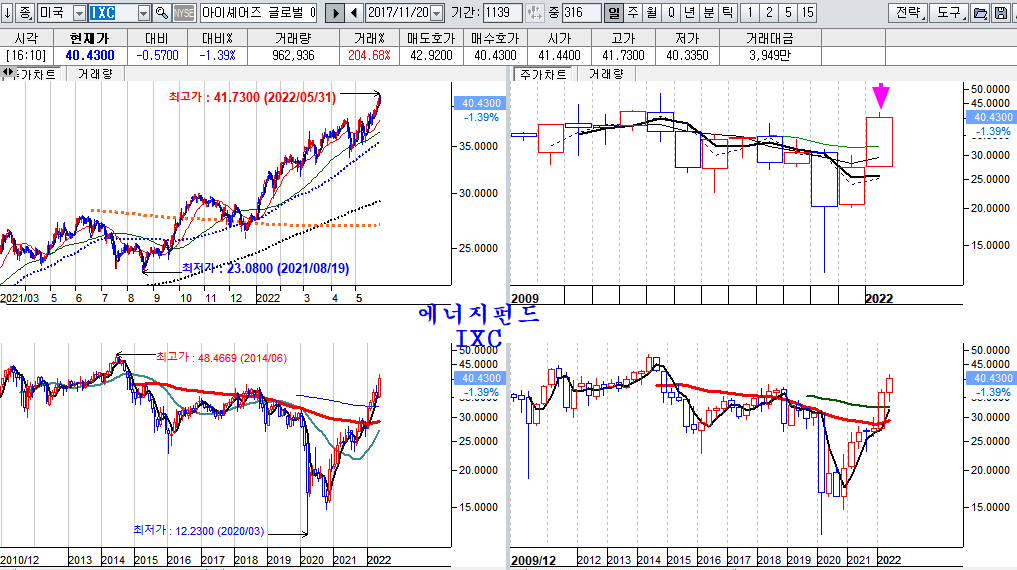The height and width of the screenshot is (570, 1017).
Task: Open the 도구 tools button
Action: click(945, 13)
